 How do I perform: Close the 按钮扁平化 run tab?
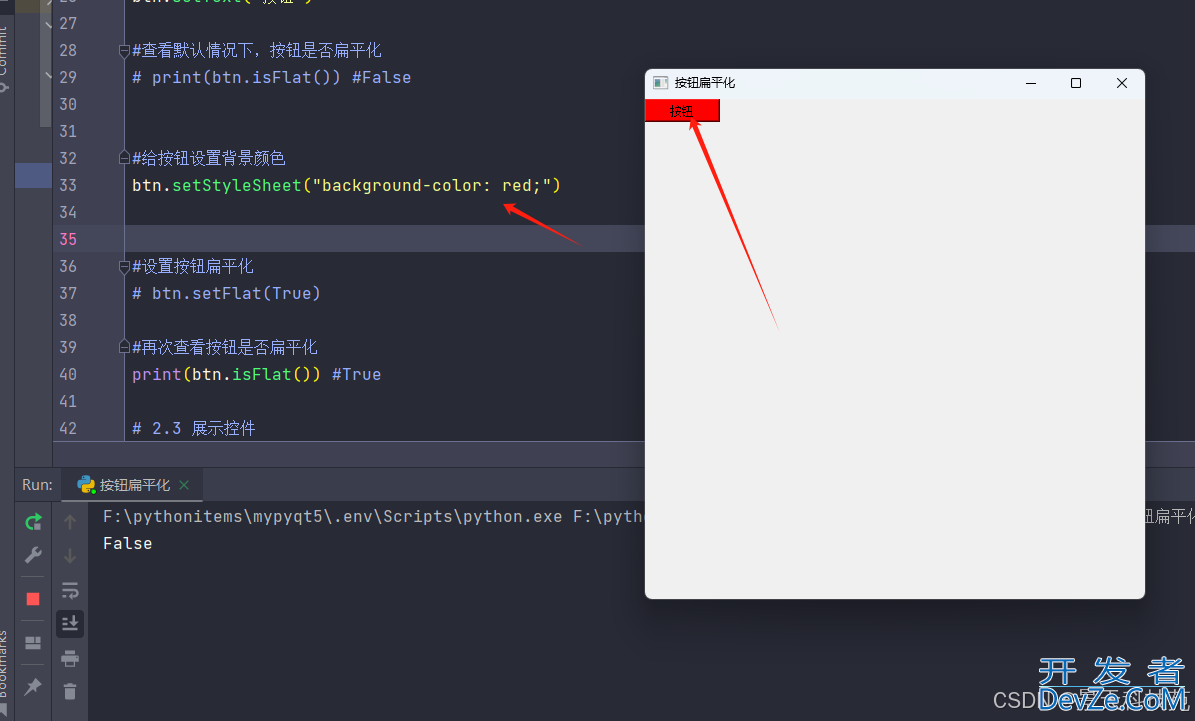184,485
